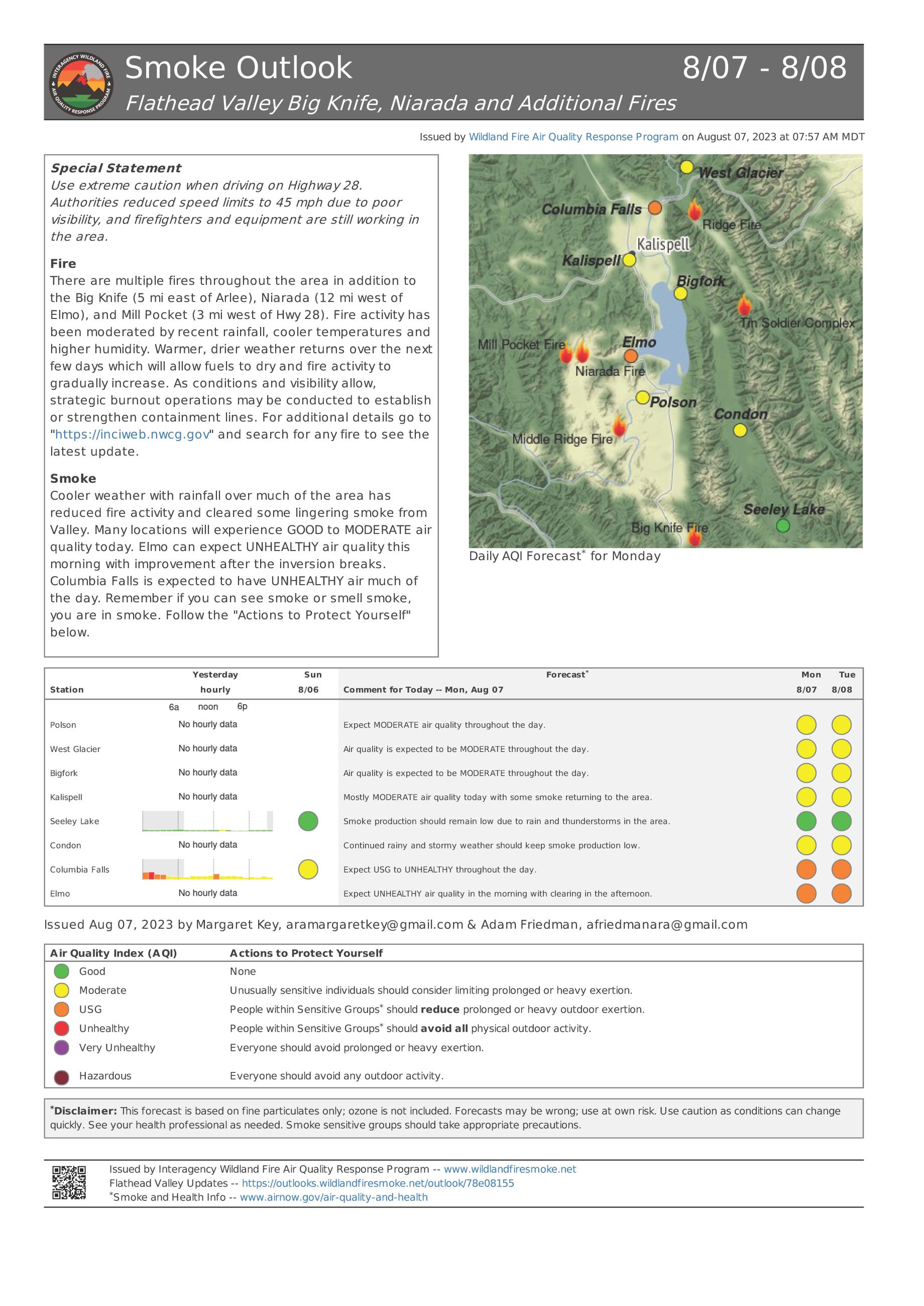Click the Elmo orange map marker

point(630,356)
